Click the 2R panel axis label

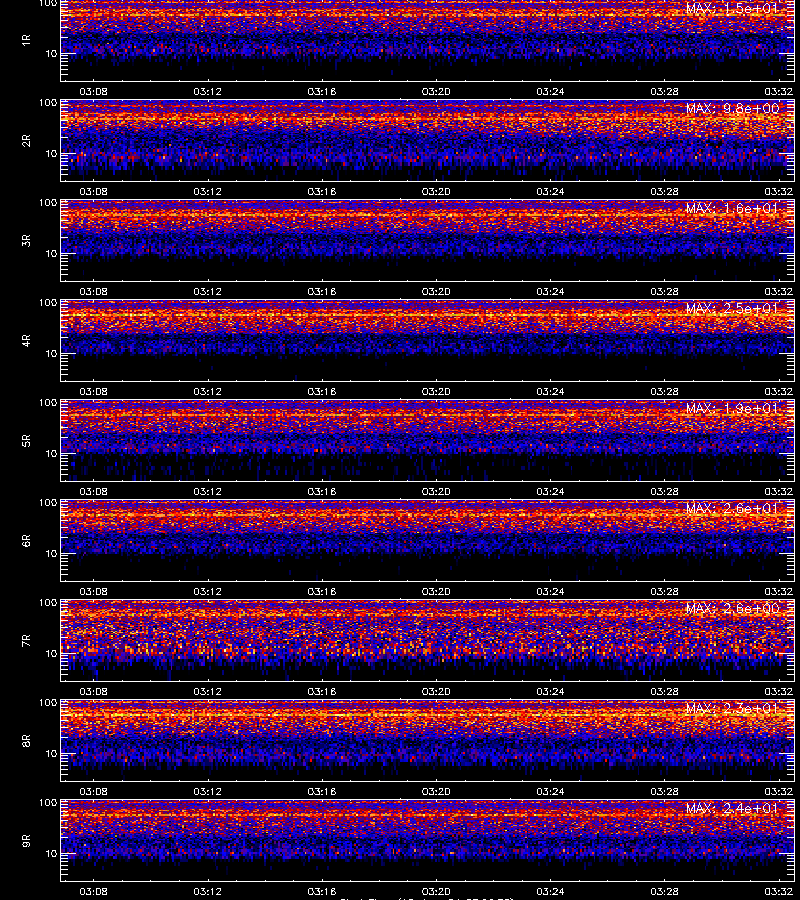(26, 141)
